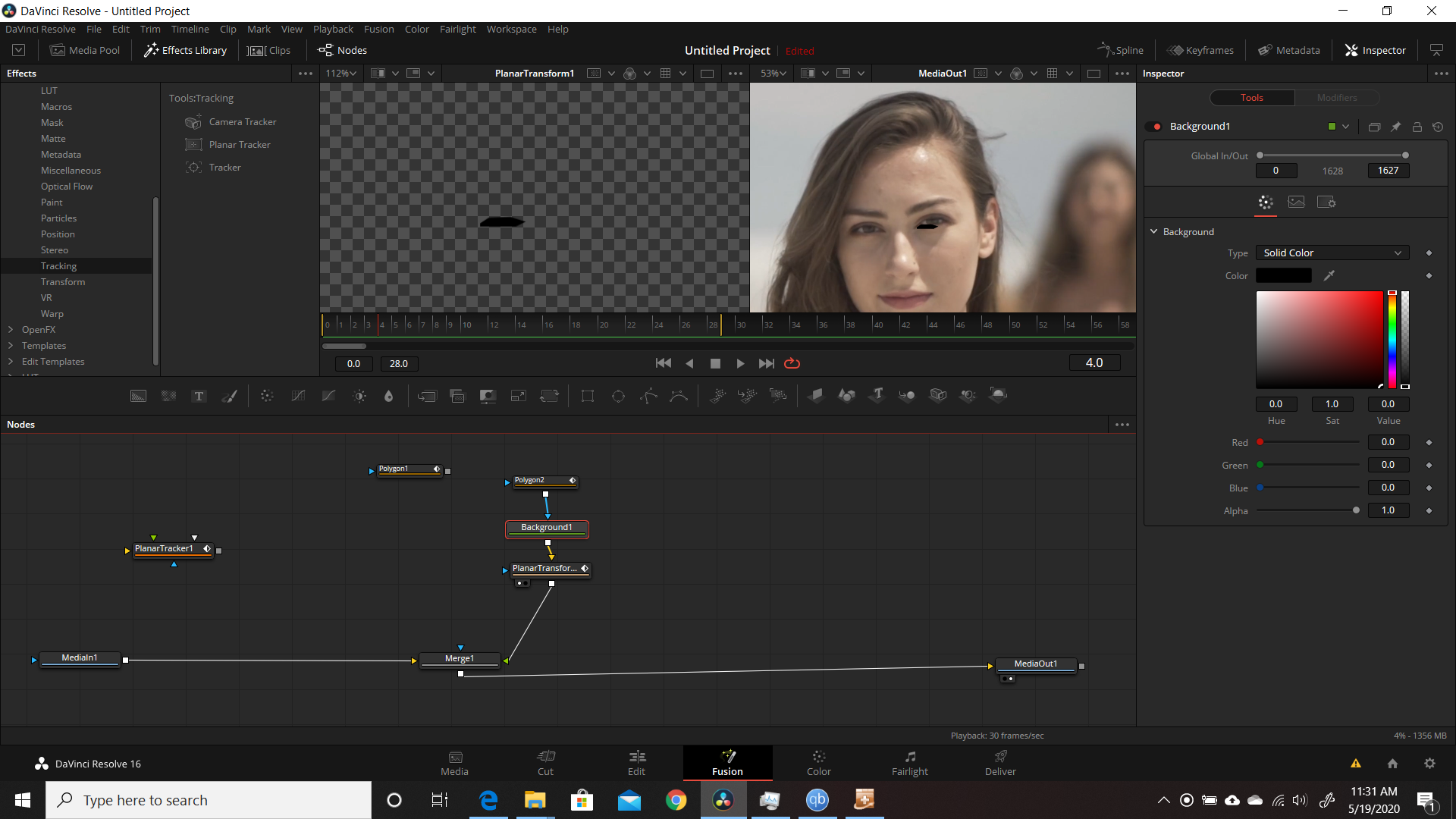Add a Text+ node from toolbar

pos(199,396)
